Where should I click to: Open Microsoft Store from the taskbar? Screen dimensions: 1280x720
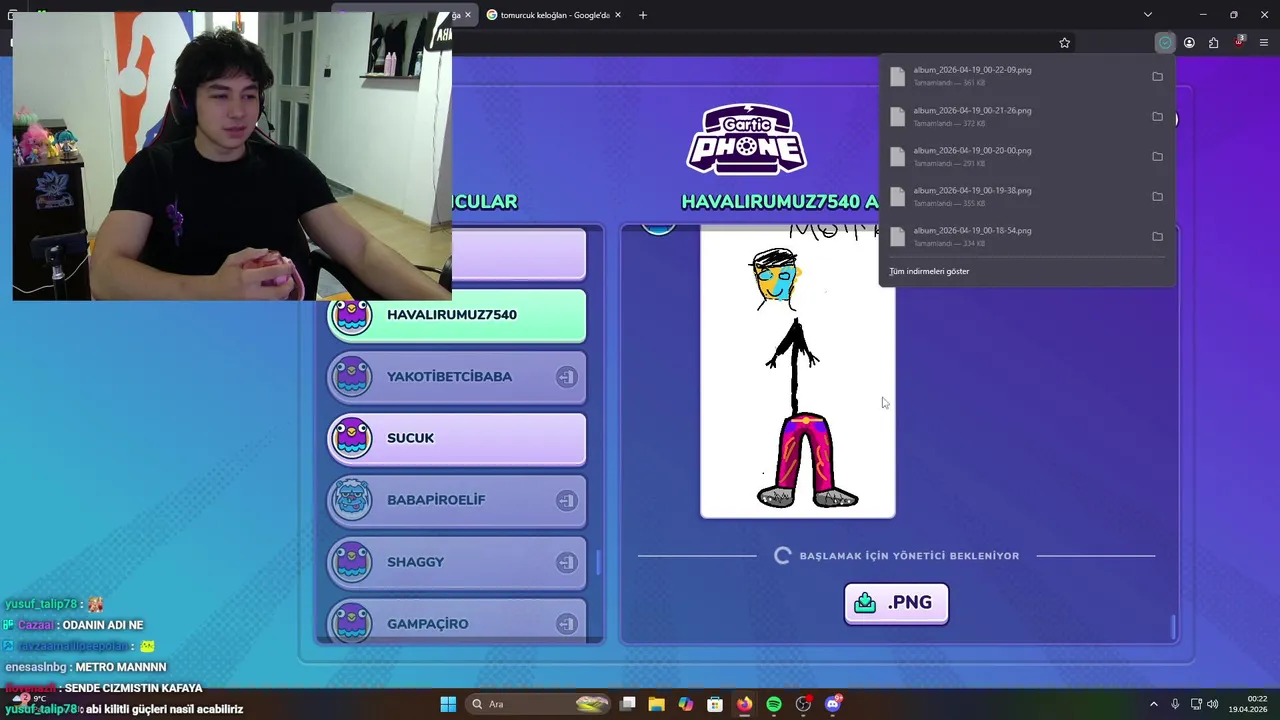pos(715,704)
